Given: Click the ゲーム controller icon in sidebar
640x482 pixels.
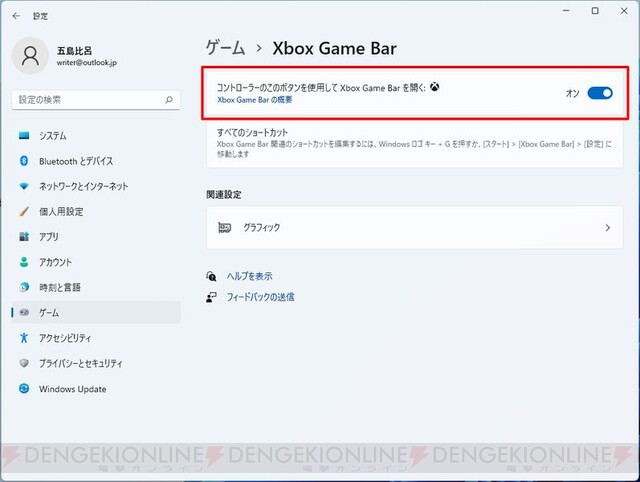Looking at the screenshot, I should (x=24, y=313).
